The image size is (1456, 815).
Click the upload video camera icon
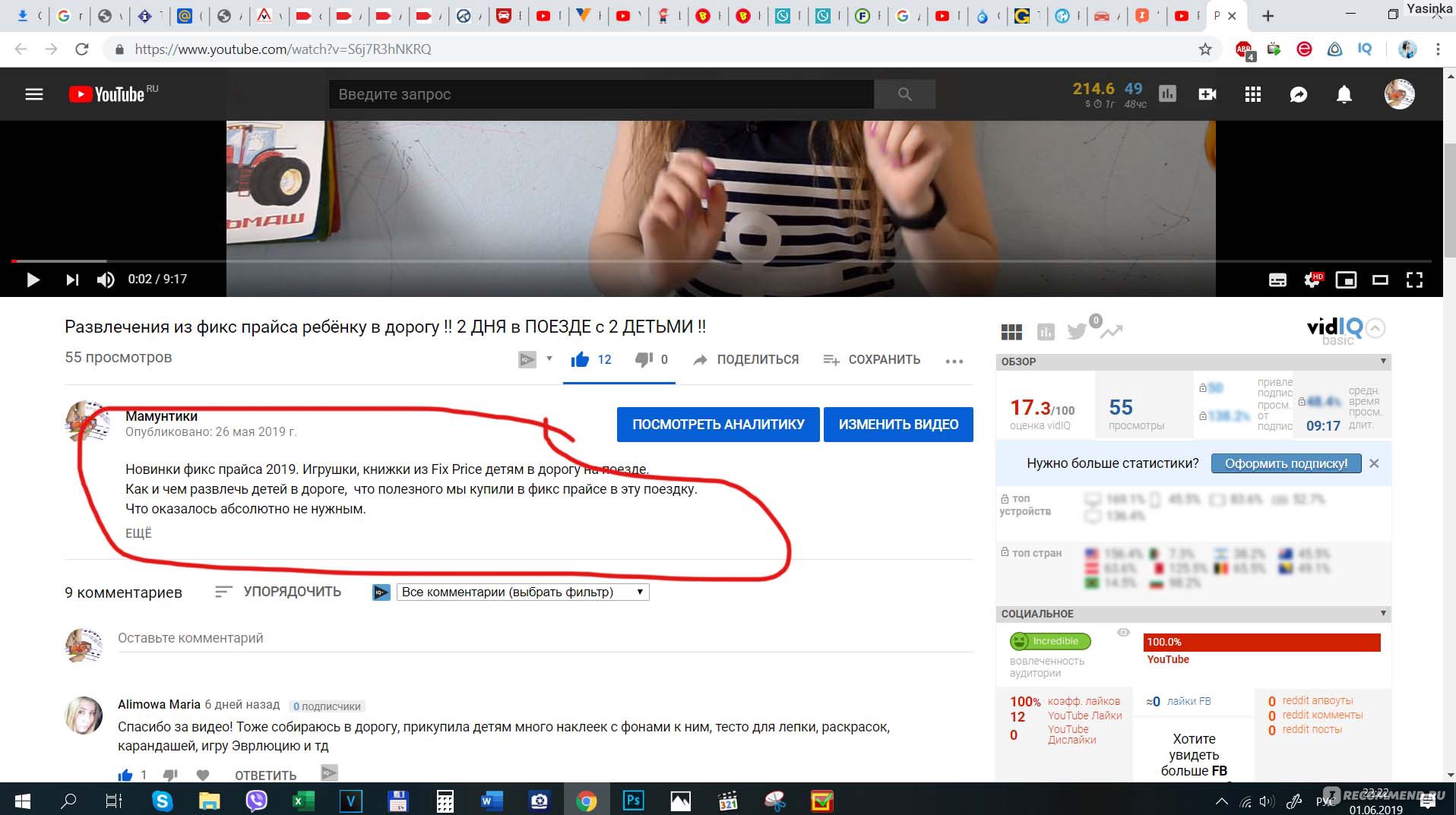[1207, 94]
